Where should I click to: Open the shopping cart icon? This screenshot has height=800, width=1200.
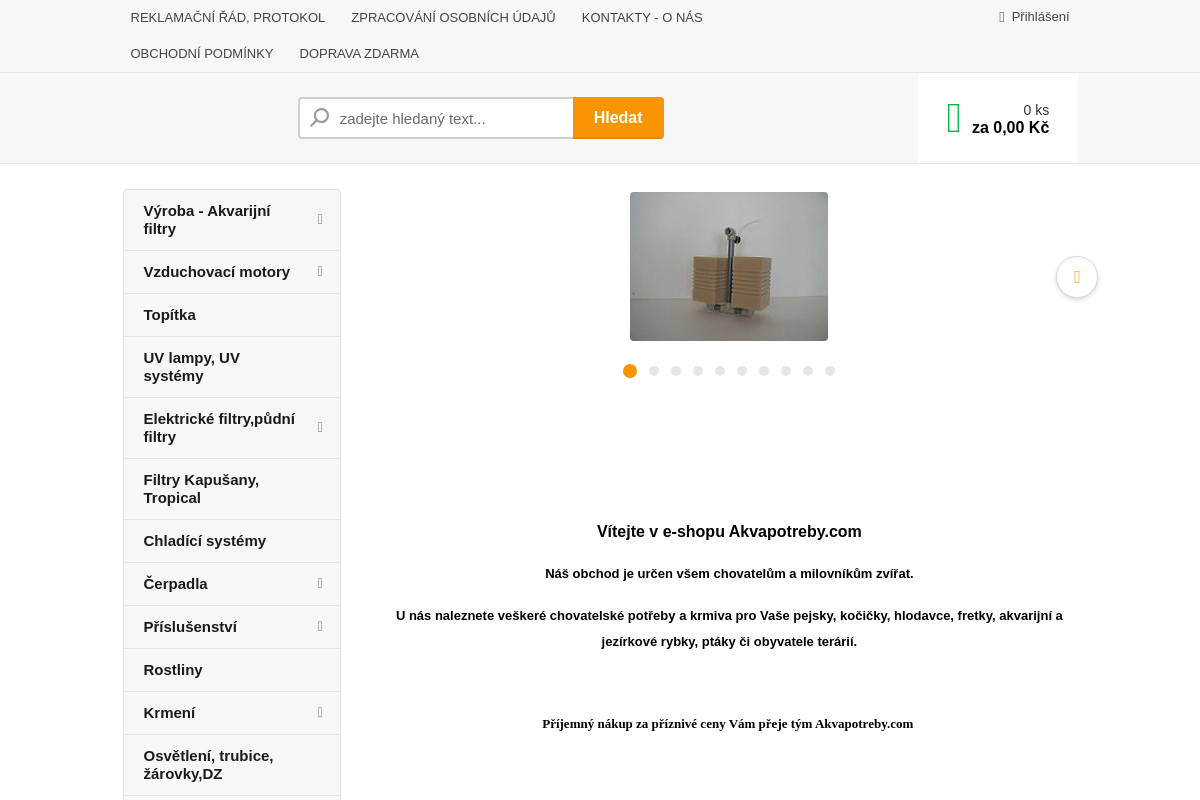tap(953, 118)
